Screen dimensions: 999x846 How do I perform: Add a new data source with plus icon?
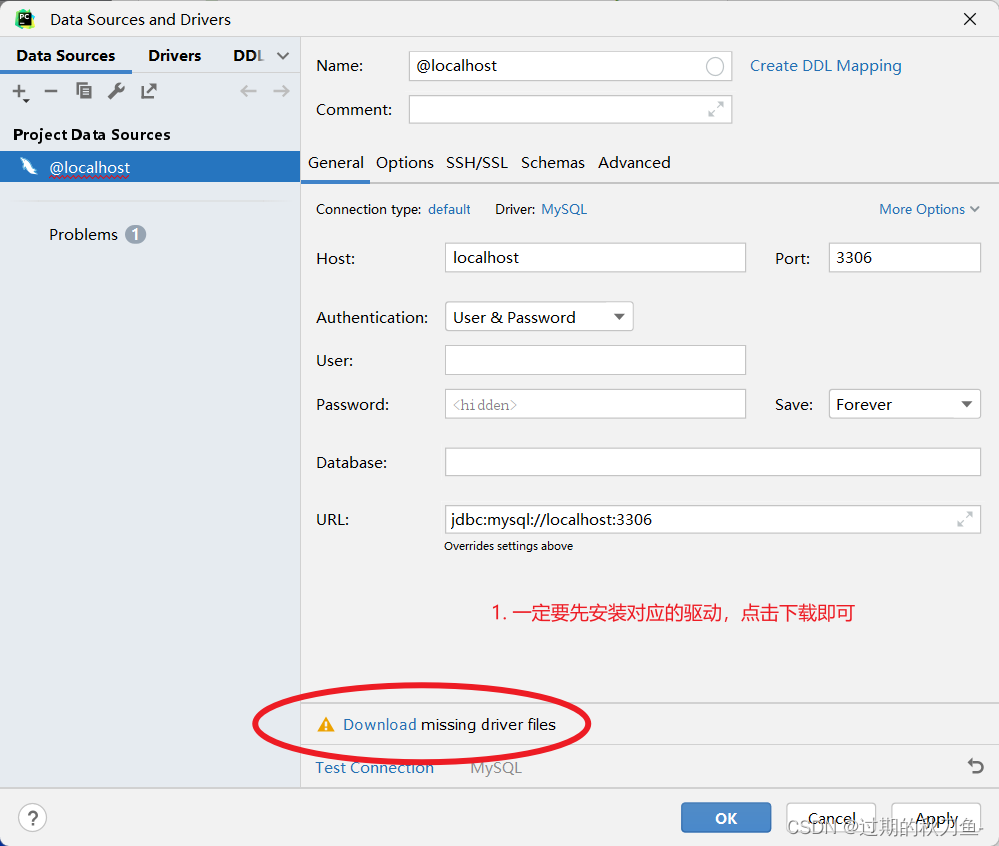(20, 92)
